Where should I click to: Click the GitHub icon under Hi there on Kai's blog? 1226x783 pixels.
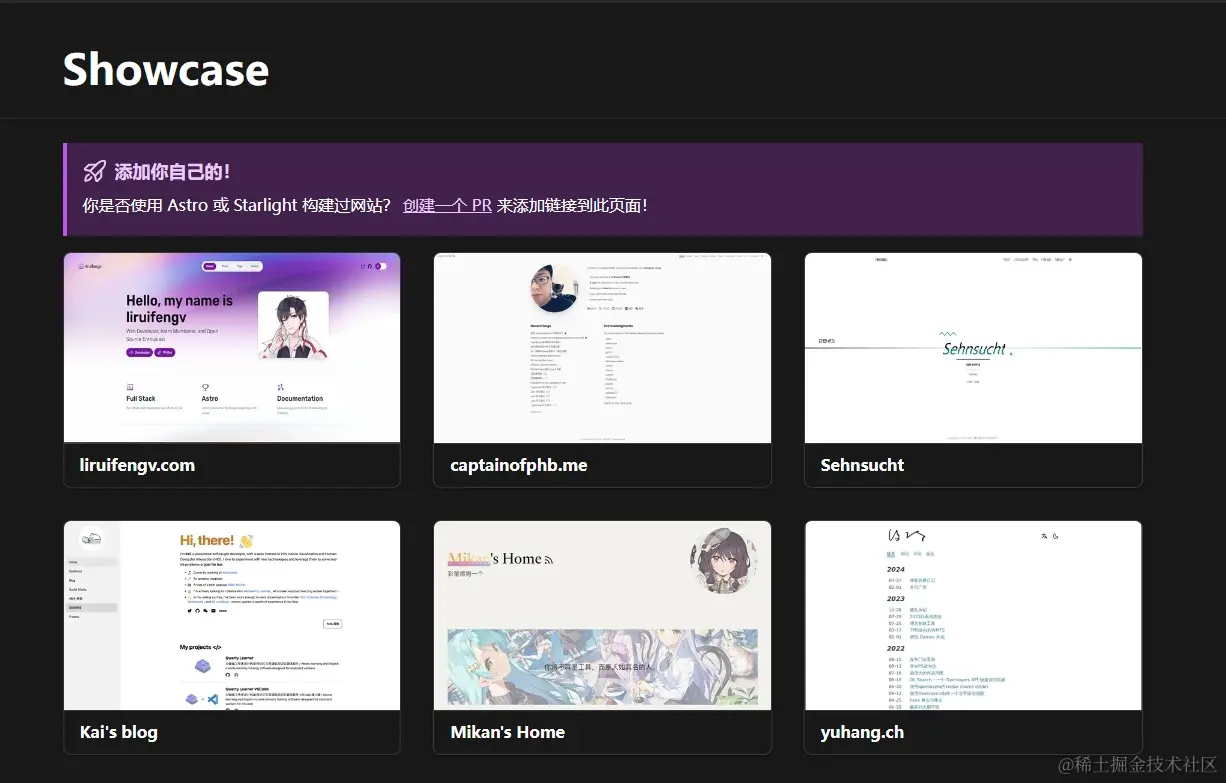pyautogui.click(x=198, y=610)
